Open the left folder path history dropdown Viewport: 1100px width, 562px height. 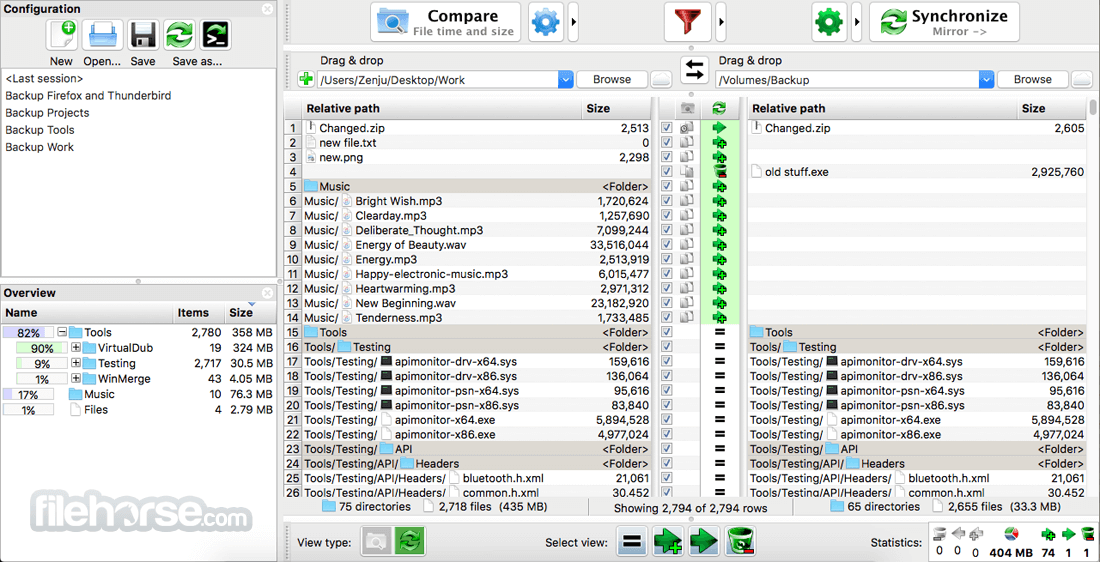pyautogui.click(x=566, y=80)
